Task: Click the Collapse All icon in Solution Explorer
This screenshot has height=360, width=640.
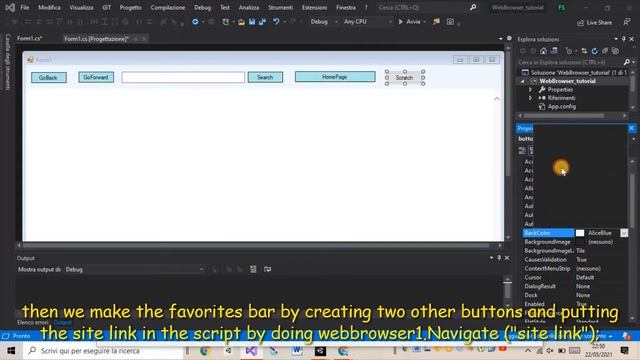Action: pyautogui.click(x=605, y=51)
